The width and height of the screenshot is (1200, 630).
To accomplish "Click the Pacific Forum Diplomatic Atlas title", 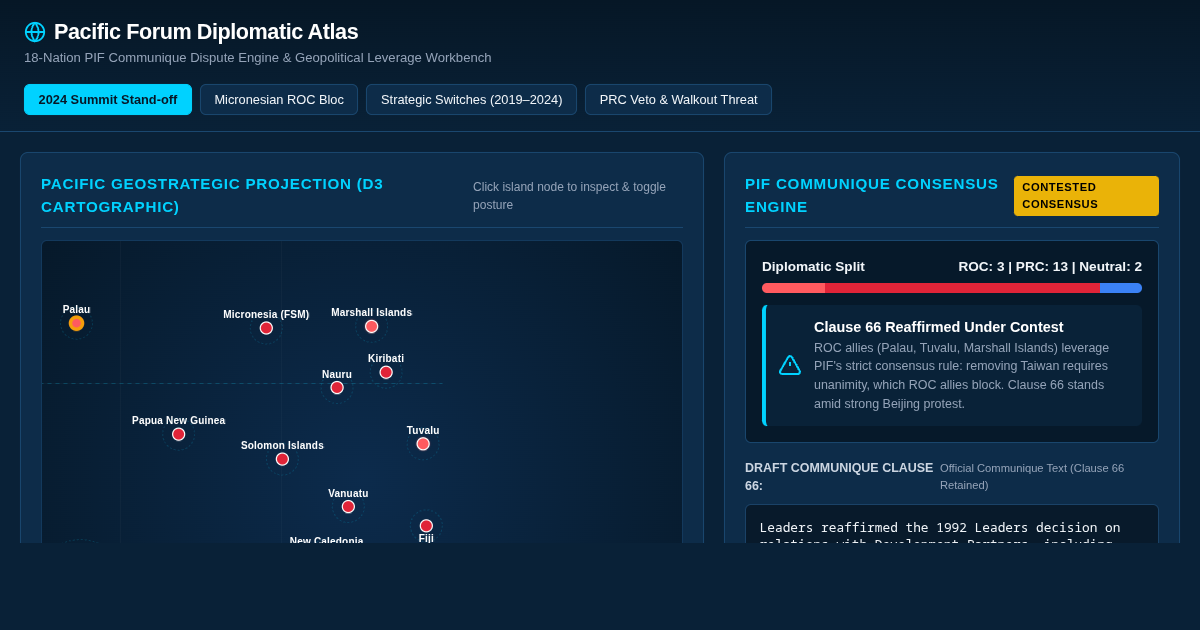I will click(206, 32).
